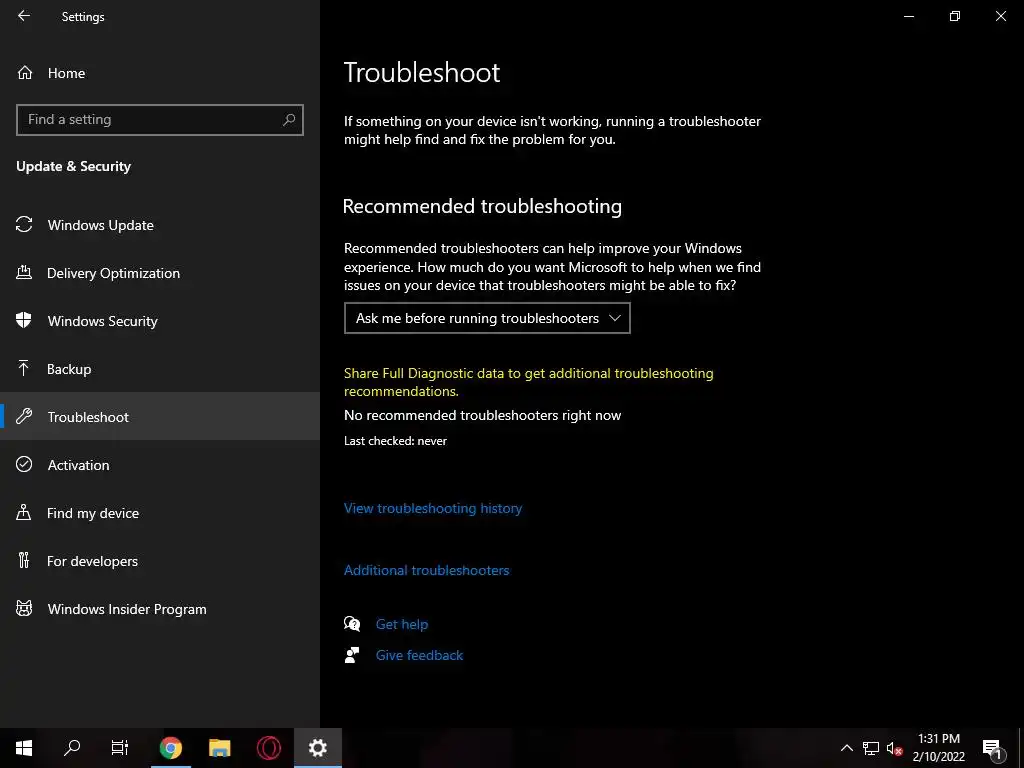1024x768 pixels.
Task: Click the back arrow in Settings
Action: click(24, 16)
